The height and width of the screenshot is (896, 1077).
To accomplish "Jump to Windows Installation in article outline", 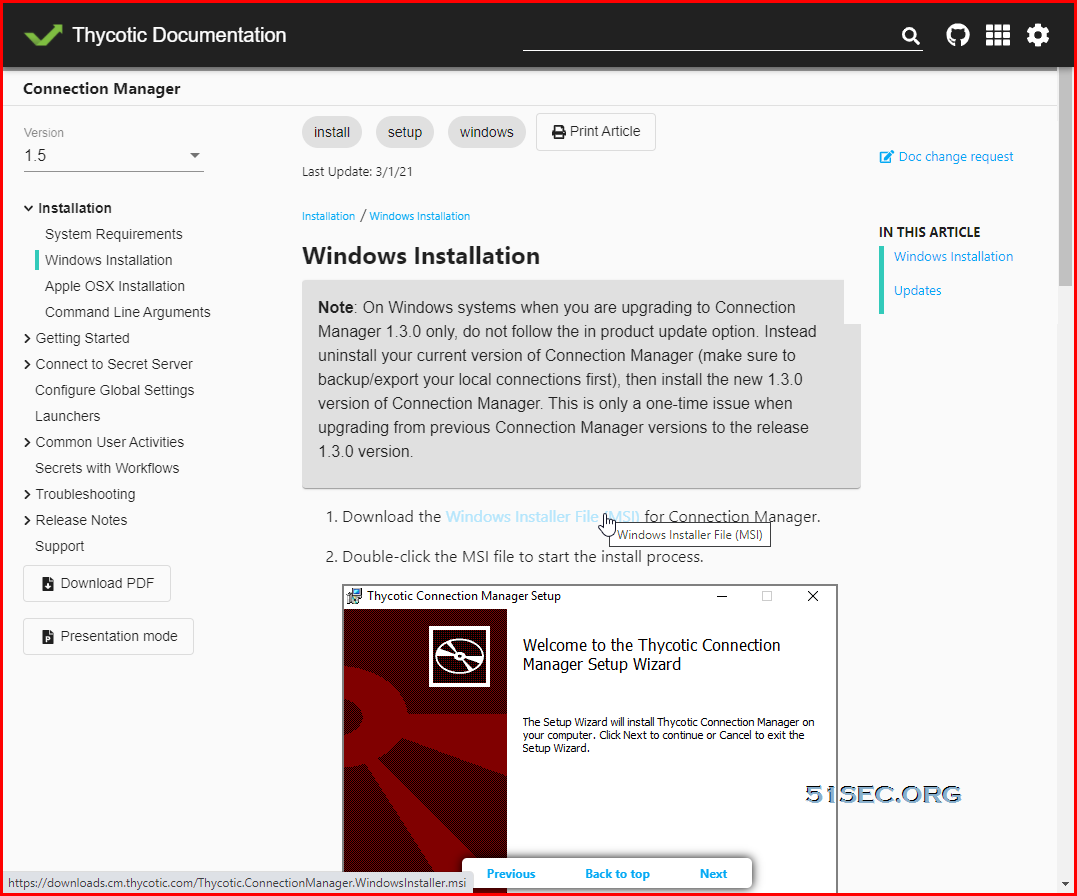I will [x=953, y=256].
